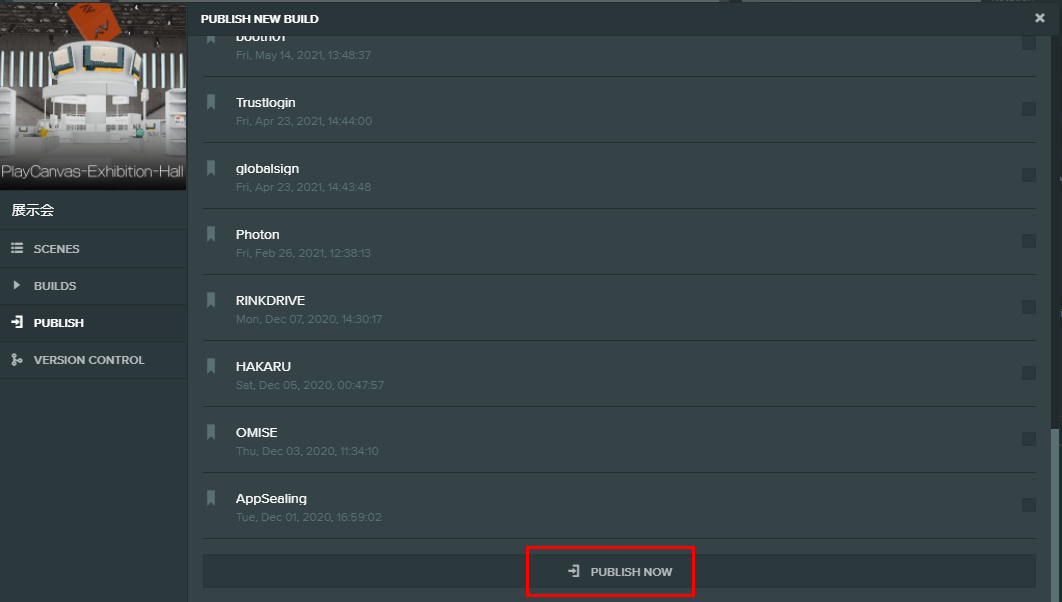
Task: Click the PlayCanvas-Exhibition-Hall project thumbnail
Action: (x=93, y=95)
